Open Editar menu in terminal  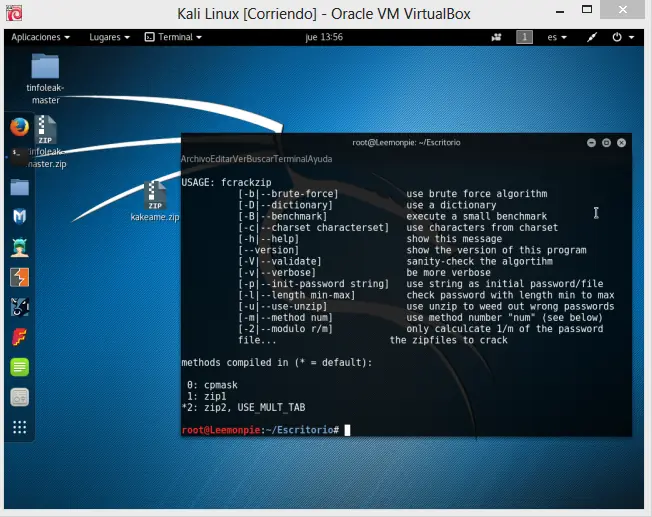point(221,159)
